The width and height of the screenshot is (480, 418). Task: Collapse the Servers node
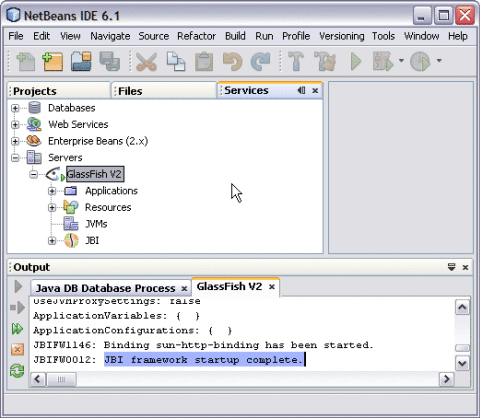click(15, 157)
